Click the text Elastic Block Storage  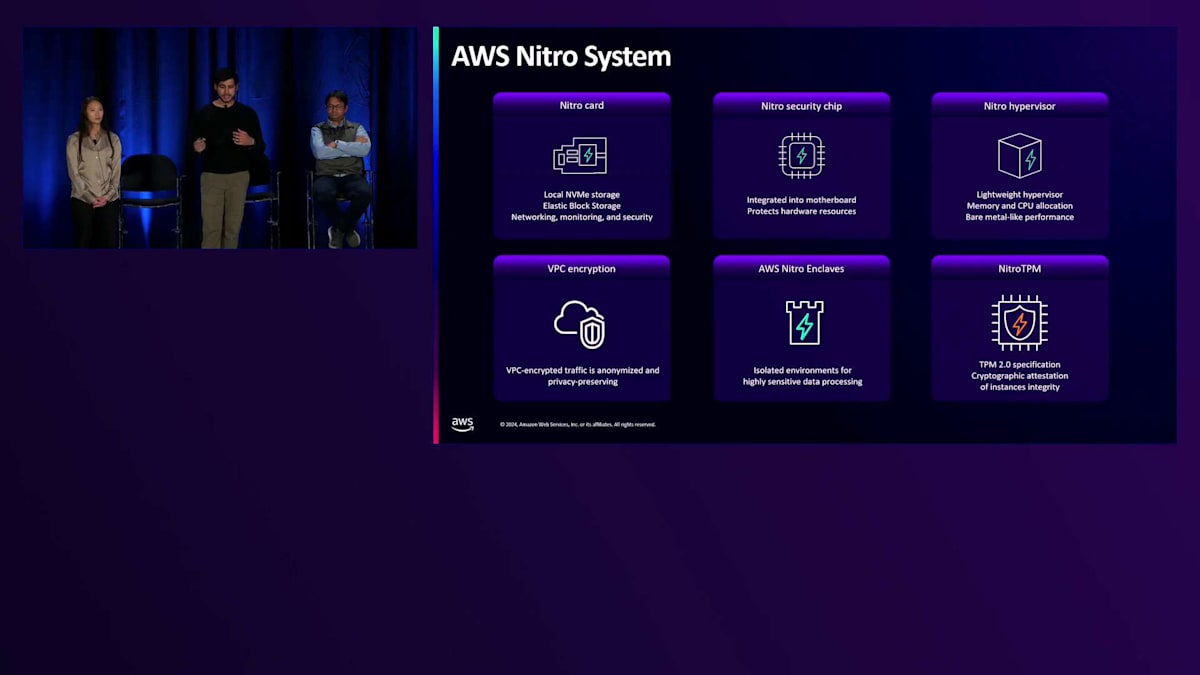coord(582,206)
